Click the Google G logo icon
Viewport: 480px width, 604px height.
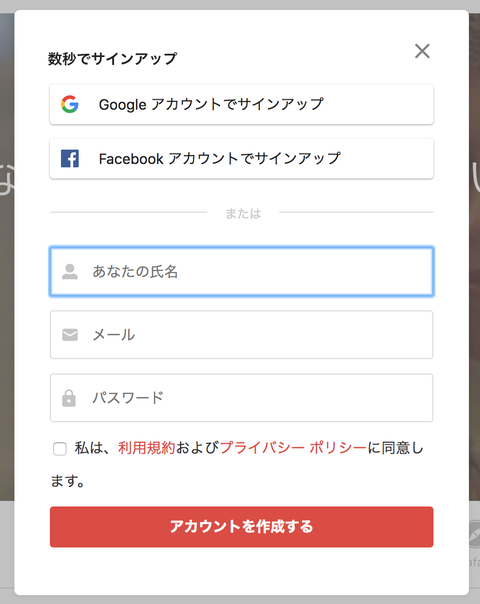(x=70, y=104)
